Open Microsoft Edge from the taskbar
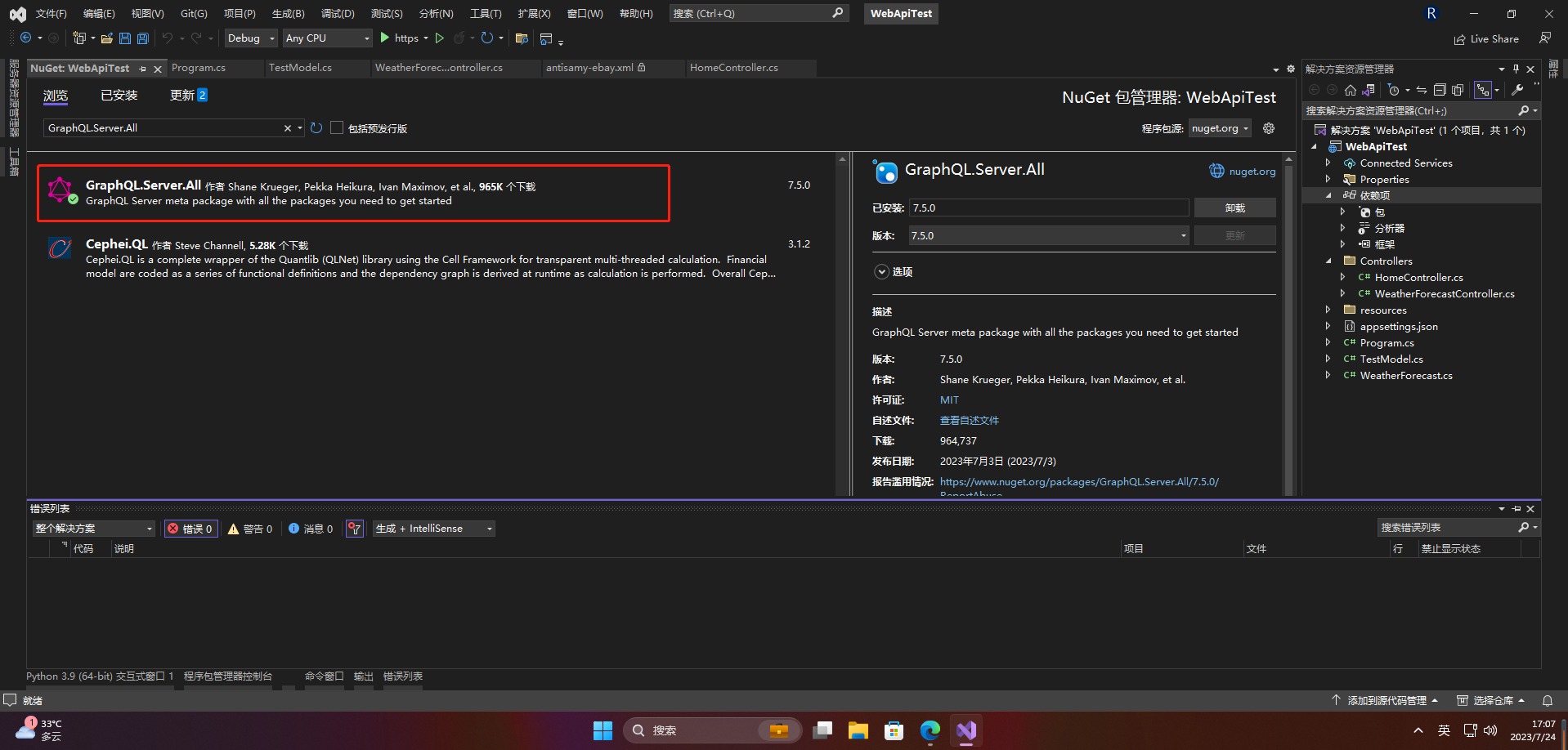This screenshot has height=750, width=1568. (x=930, y=730)
